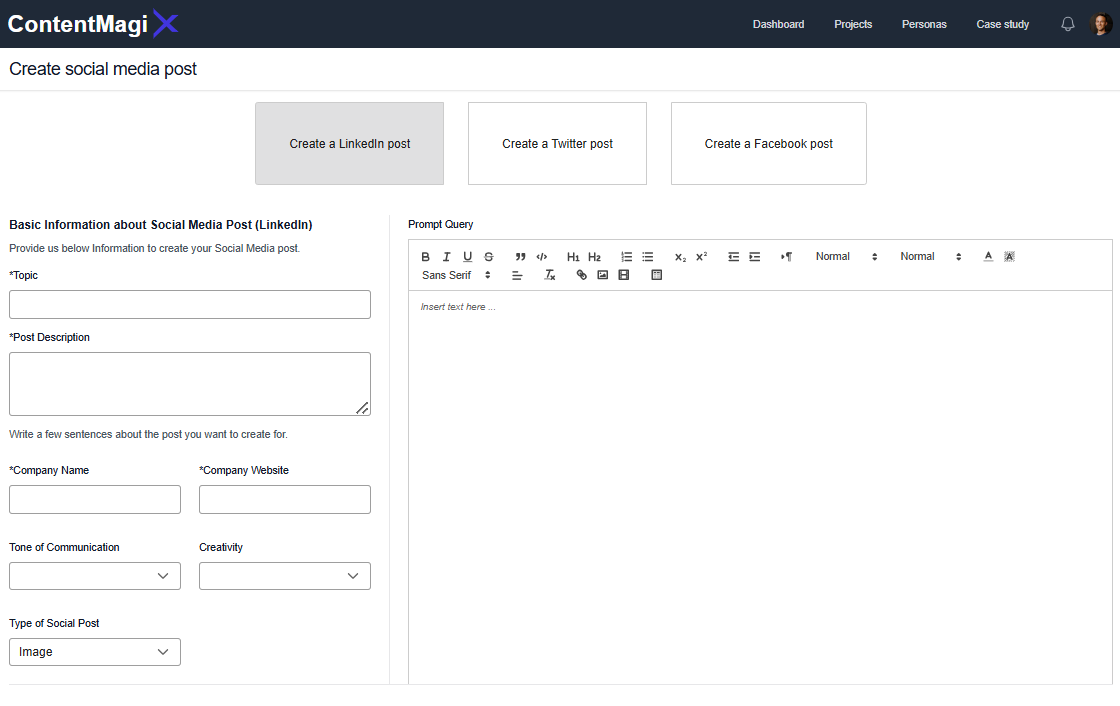Image resolution: width=1120 pixels, height=706 pixels.
Task: Switch text direction to right-to-left
Action: (x=786, y=257)
